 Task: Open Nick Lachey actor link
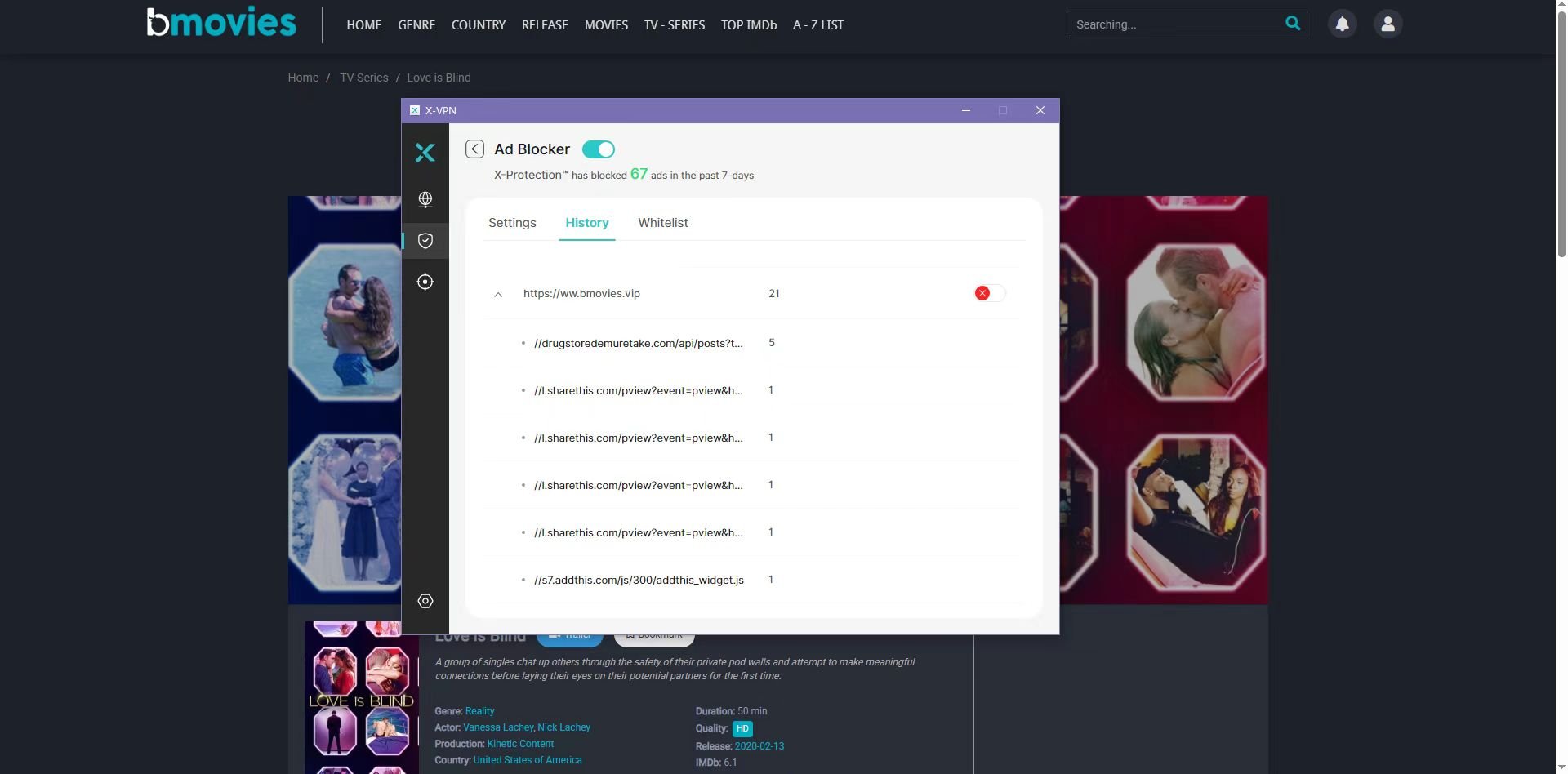click(x=563, y=727)
